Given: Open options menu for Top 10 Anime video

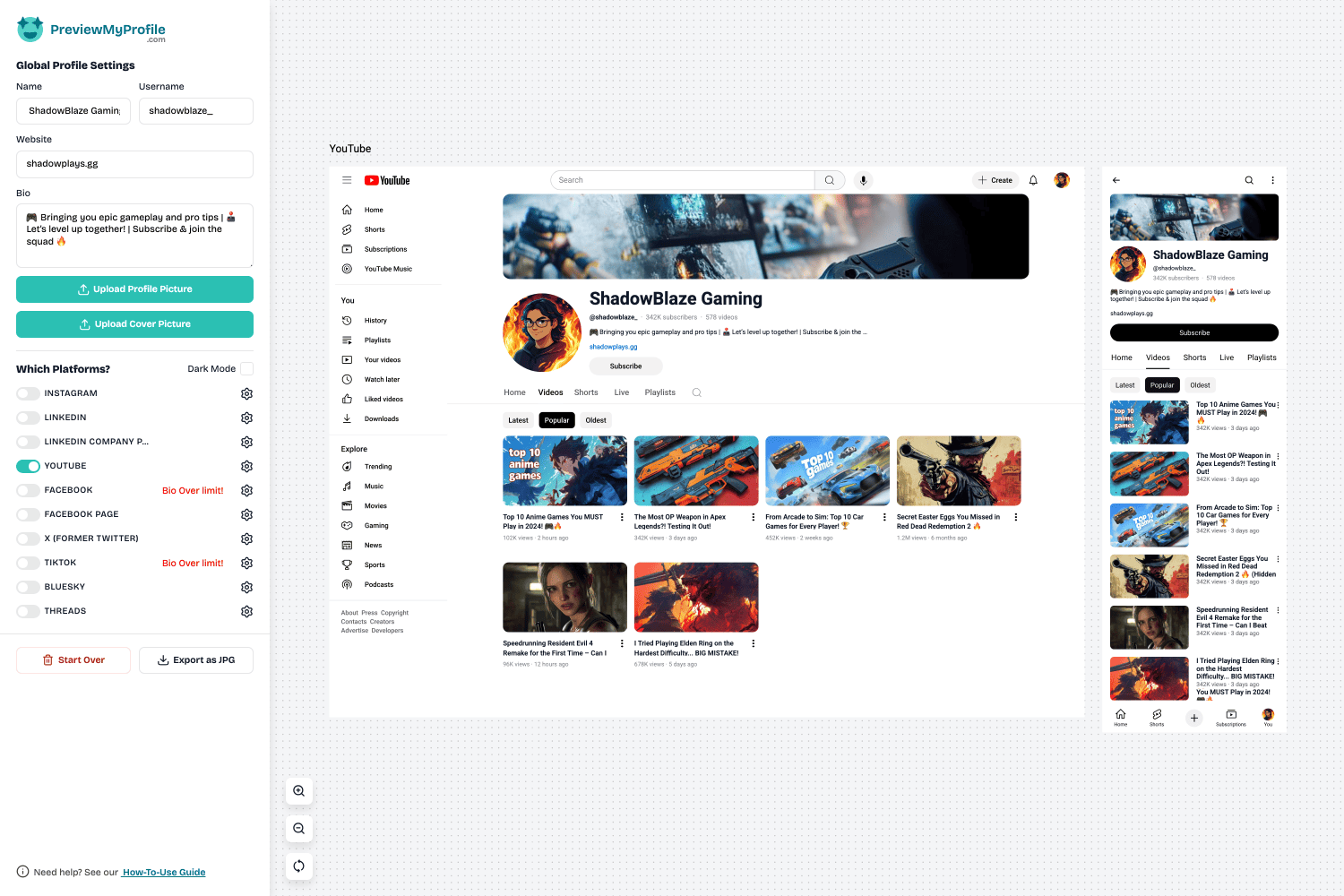Looking at the screenshot, I should click(622, 517).
